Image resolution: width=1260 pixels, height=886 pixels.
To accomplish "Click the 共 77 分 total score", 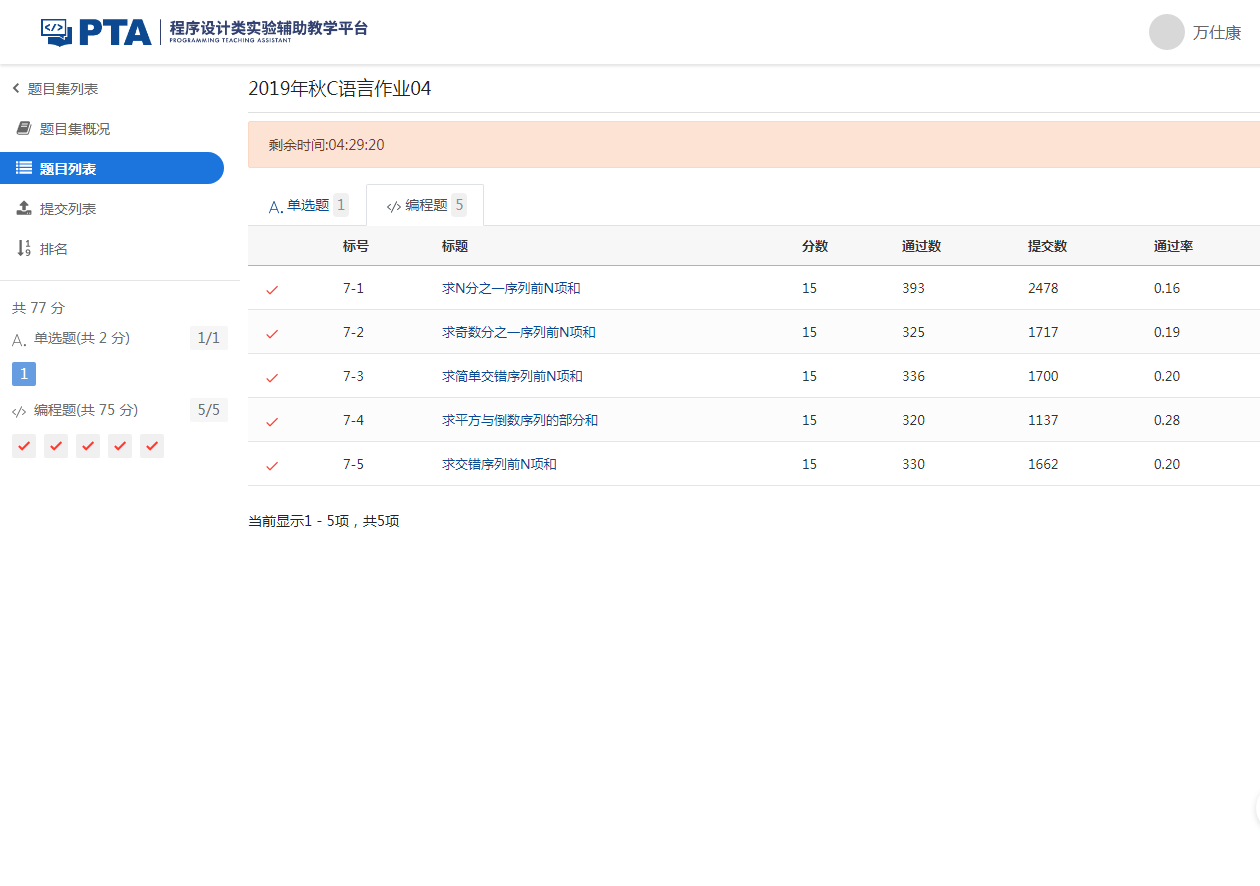I will coord(38,308).
